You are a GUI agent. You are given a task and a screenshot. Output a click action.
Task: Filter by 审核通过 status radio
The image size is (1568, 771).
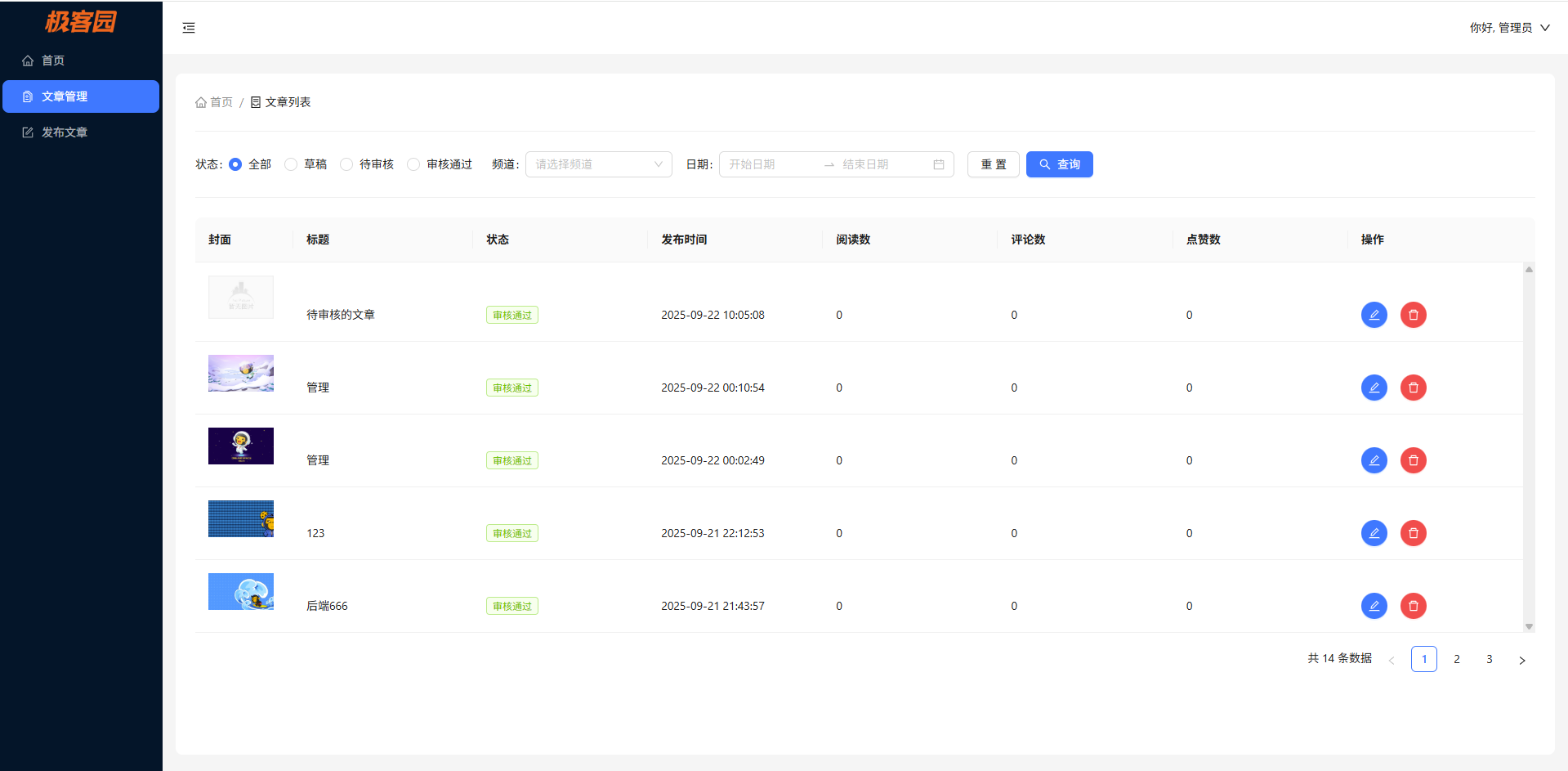point(413,164)
